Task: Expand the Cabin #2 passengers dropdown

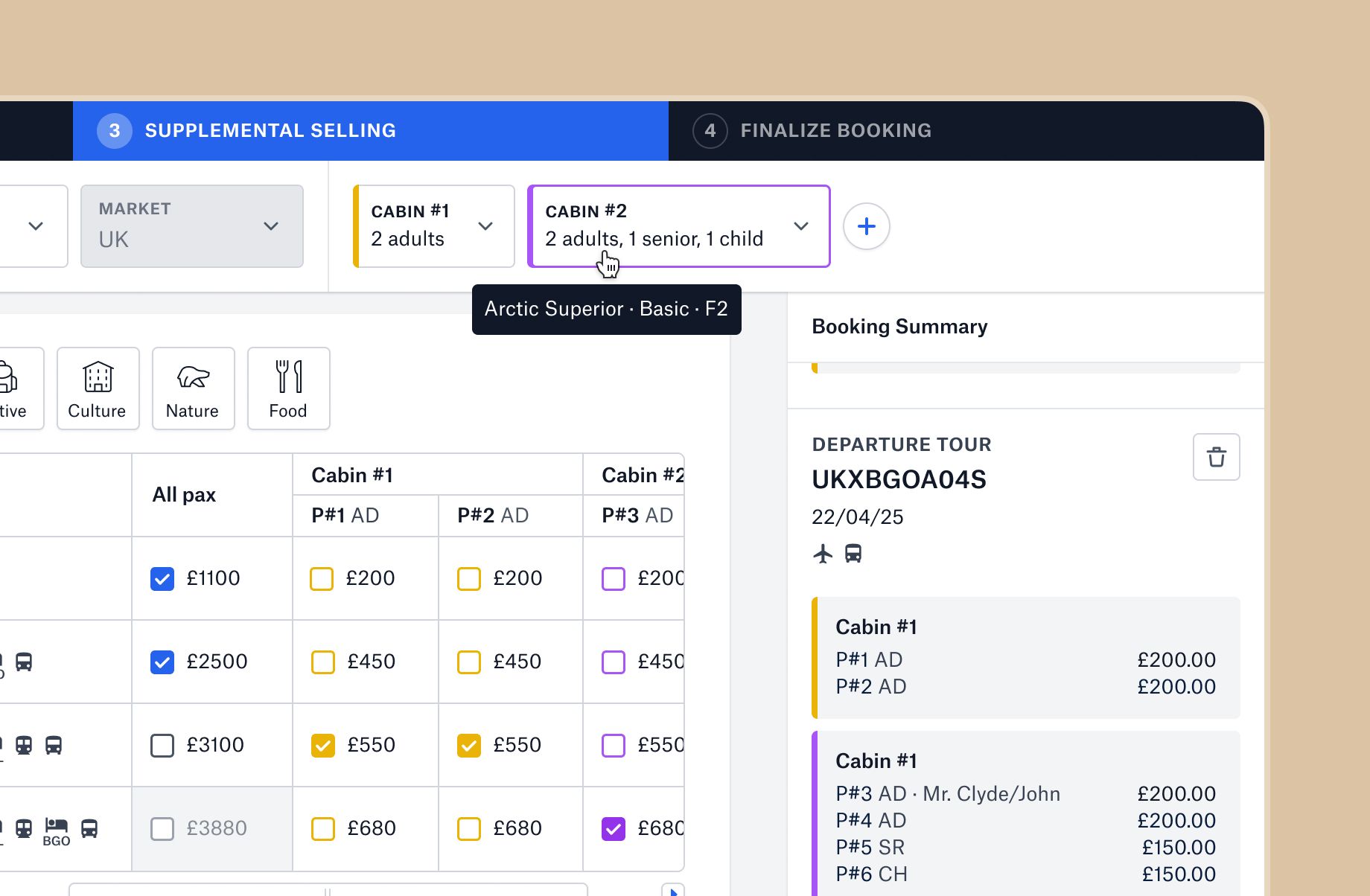Action: point(679,226)
